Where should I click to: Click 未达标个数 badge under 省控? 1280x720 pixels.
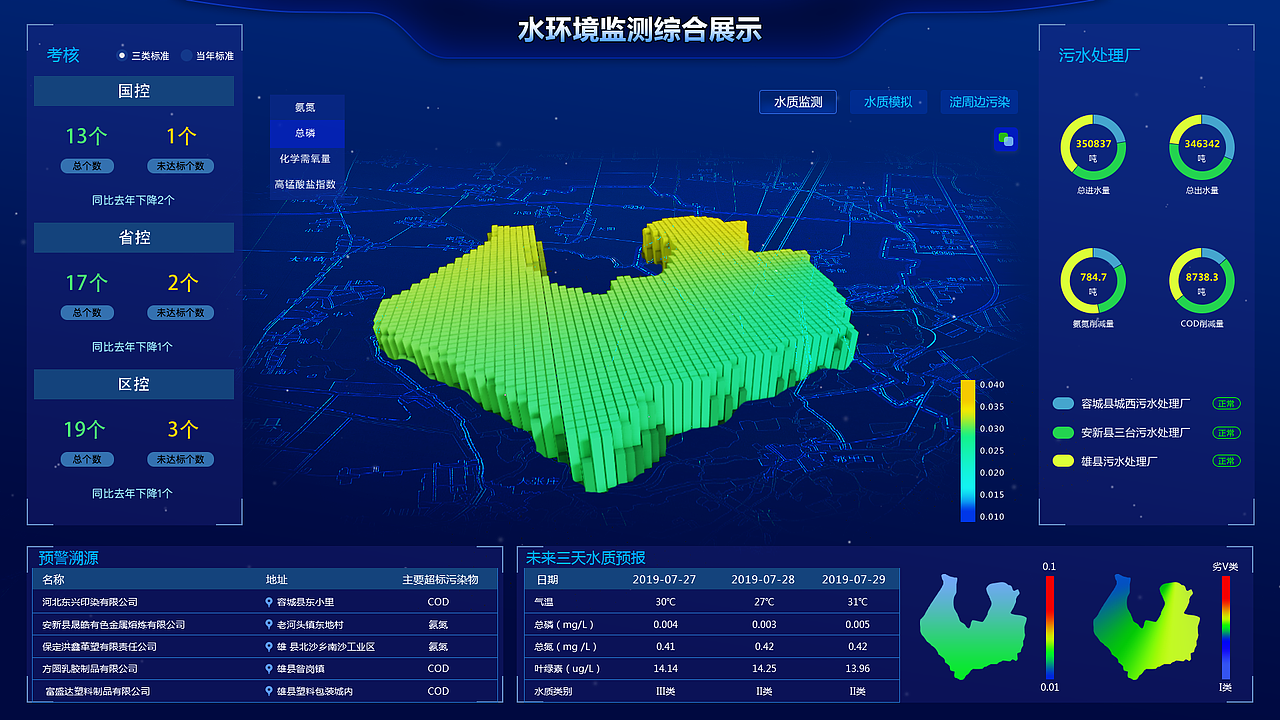pos(181,313)
